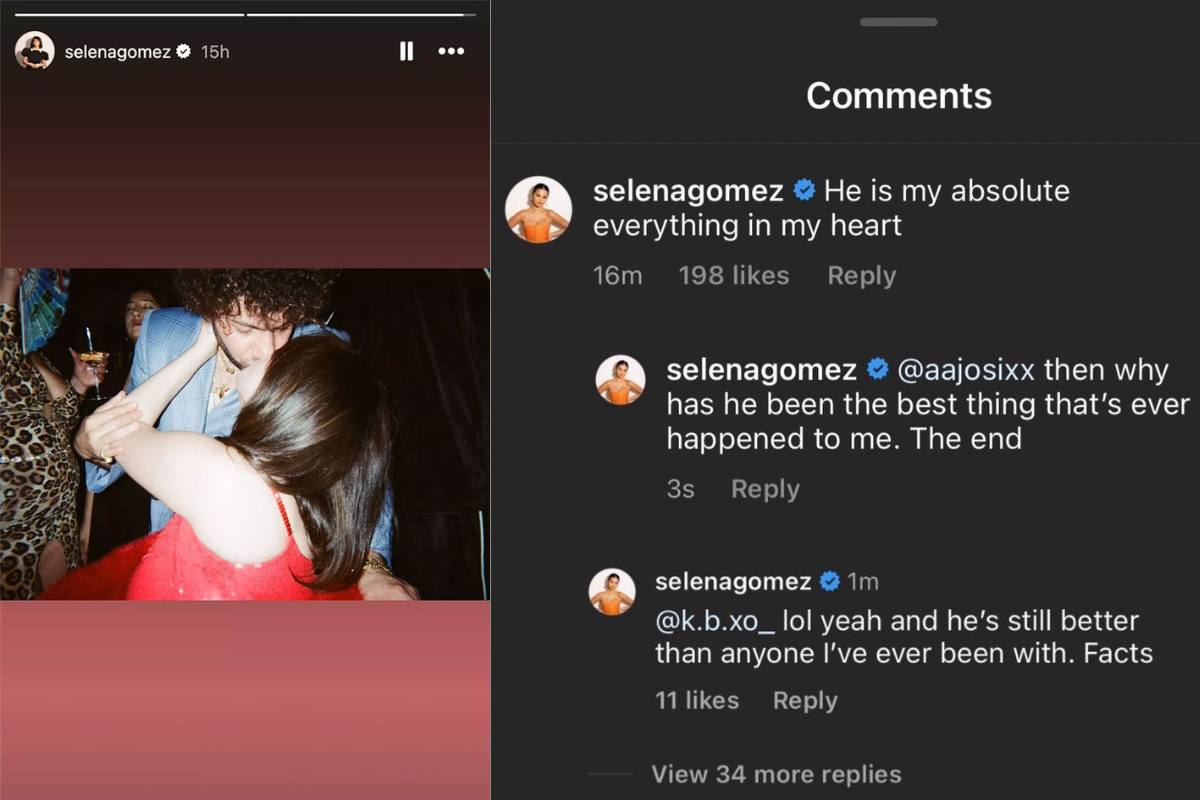Reply to the "Facts" comment
This screenshot has height=800, width=1200.
(805, 701)
